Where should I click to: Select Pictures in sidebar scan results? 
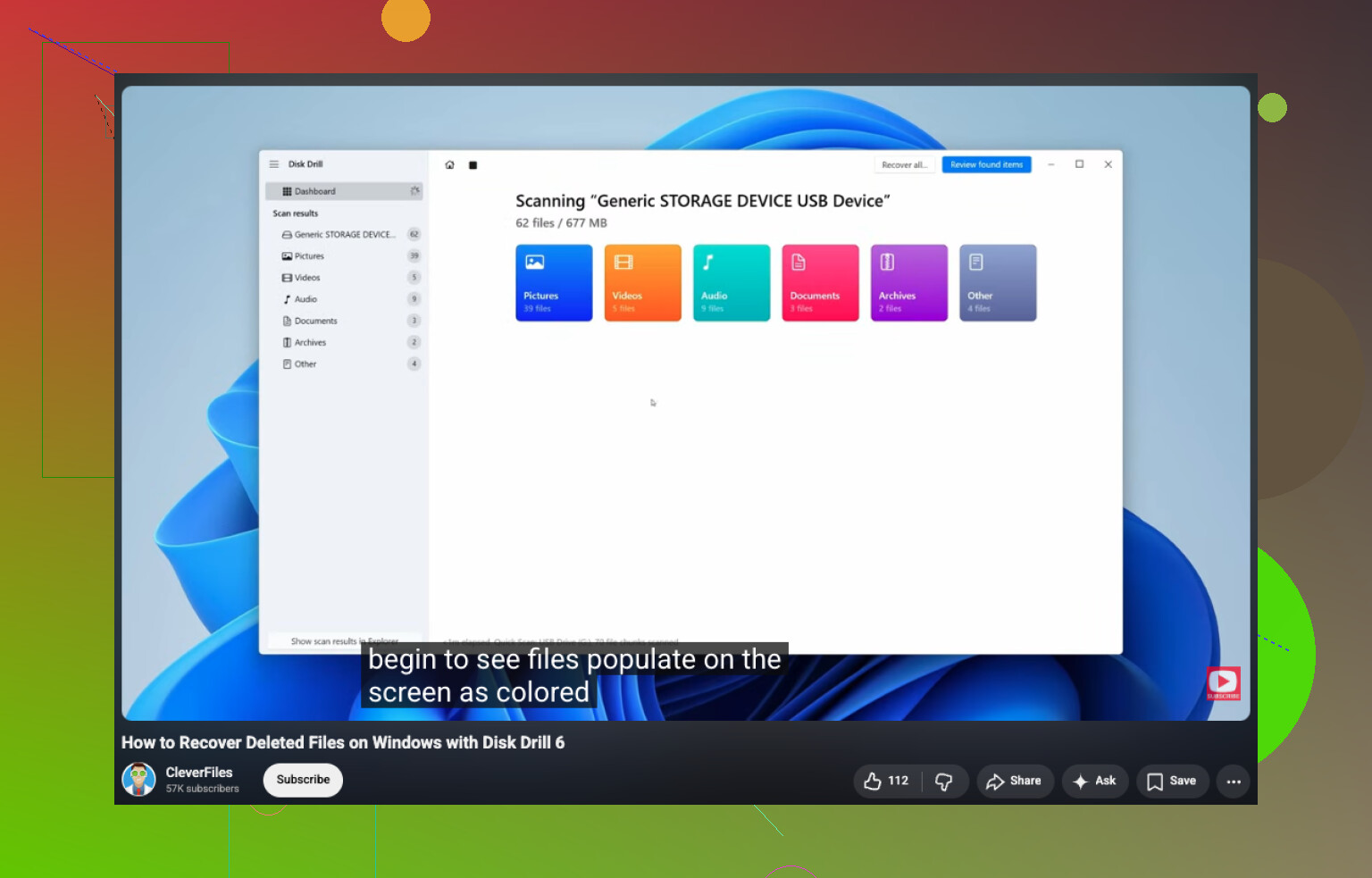click(x=344, y=256)
